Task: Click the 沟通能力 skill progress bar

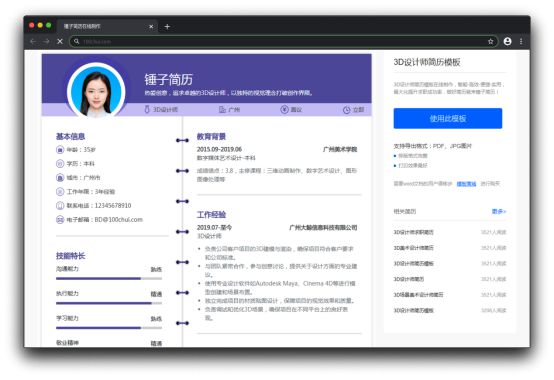Action: (x=109, y=278)
